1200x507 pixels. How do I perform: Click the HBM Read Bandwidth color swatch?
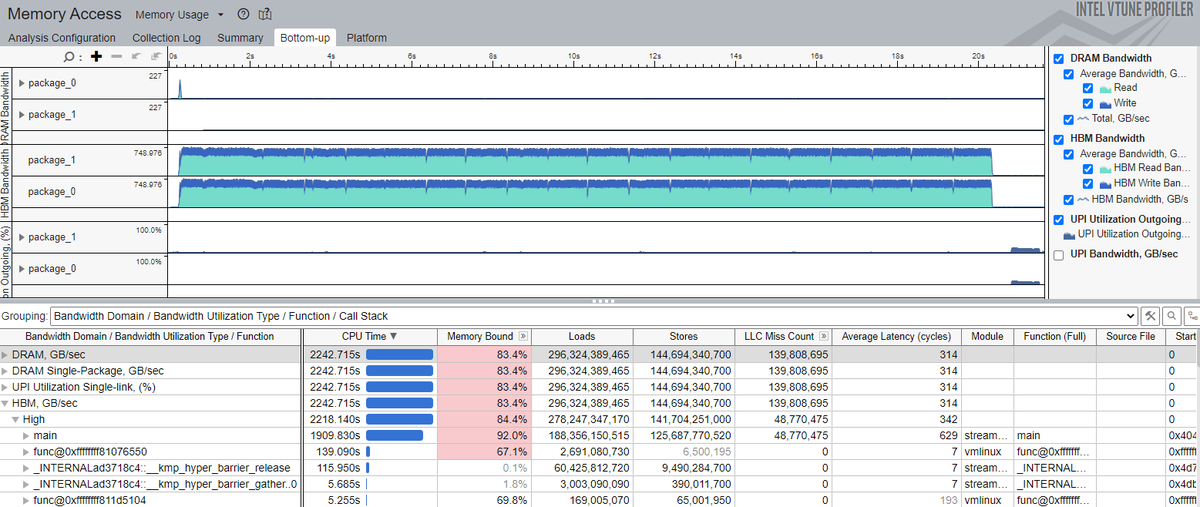click(x=1107, y=169)
